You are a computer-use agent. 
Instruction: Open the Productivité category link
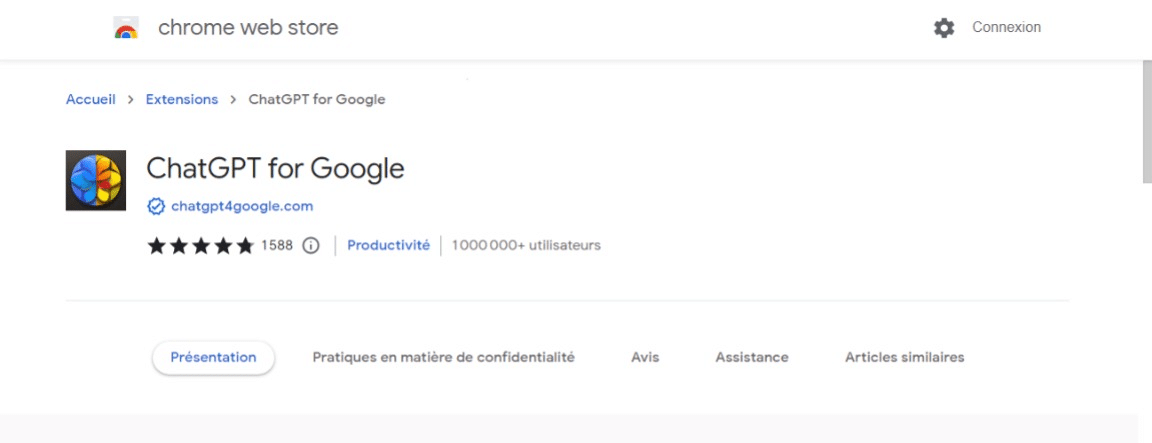point(388,245)
